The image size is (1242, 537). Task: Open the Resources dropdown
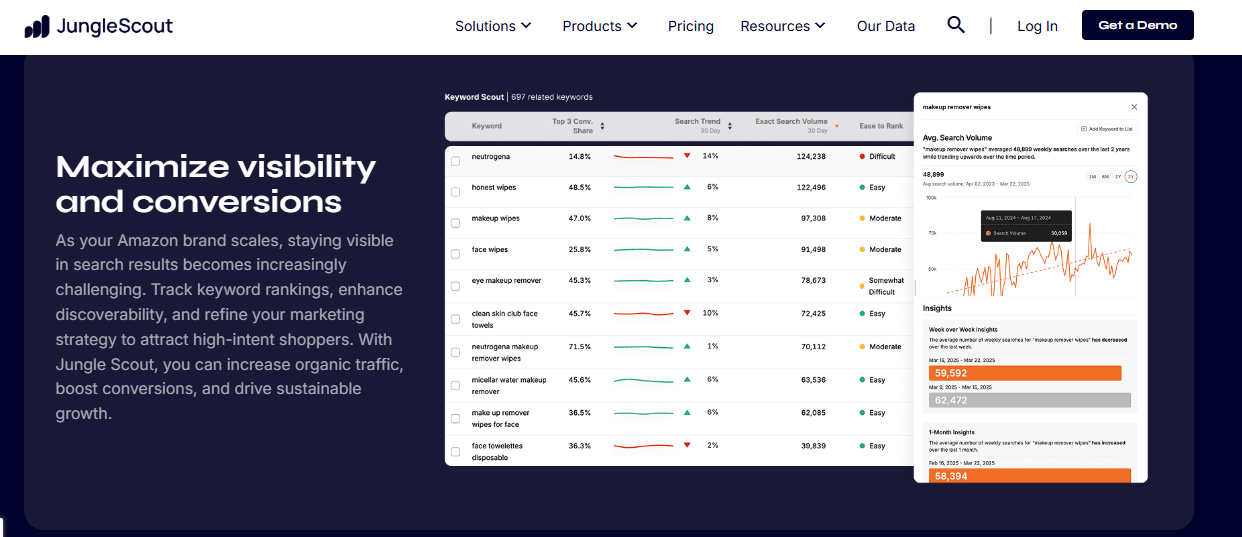tap(783, 26)
